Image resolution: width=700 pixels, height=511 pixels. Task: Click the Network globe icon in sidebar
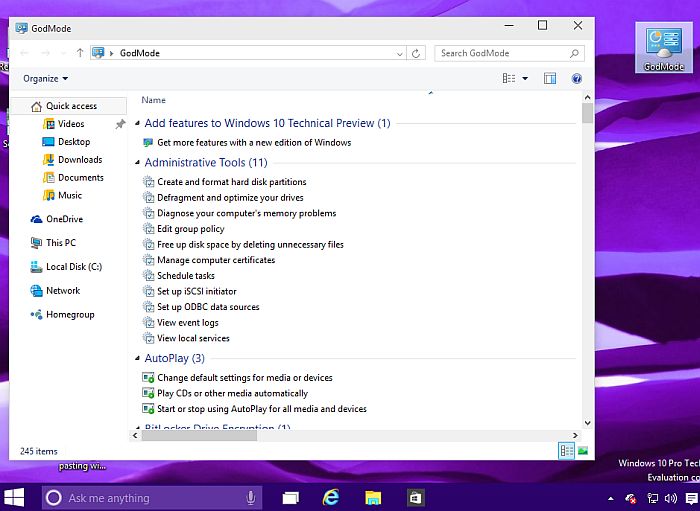pos(36,291)
